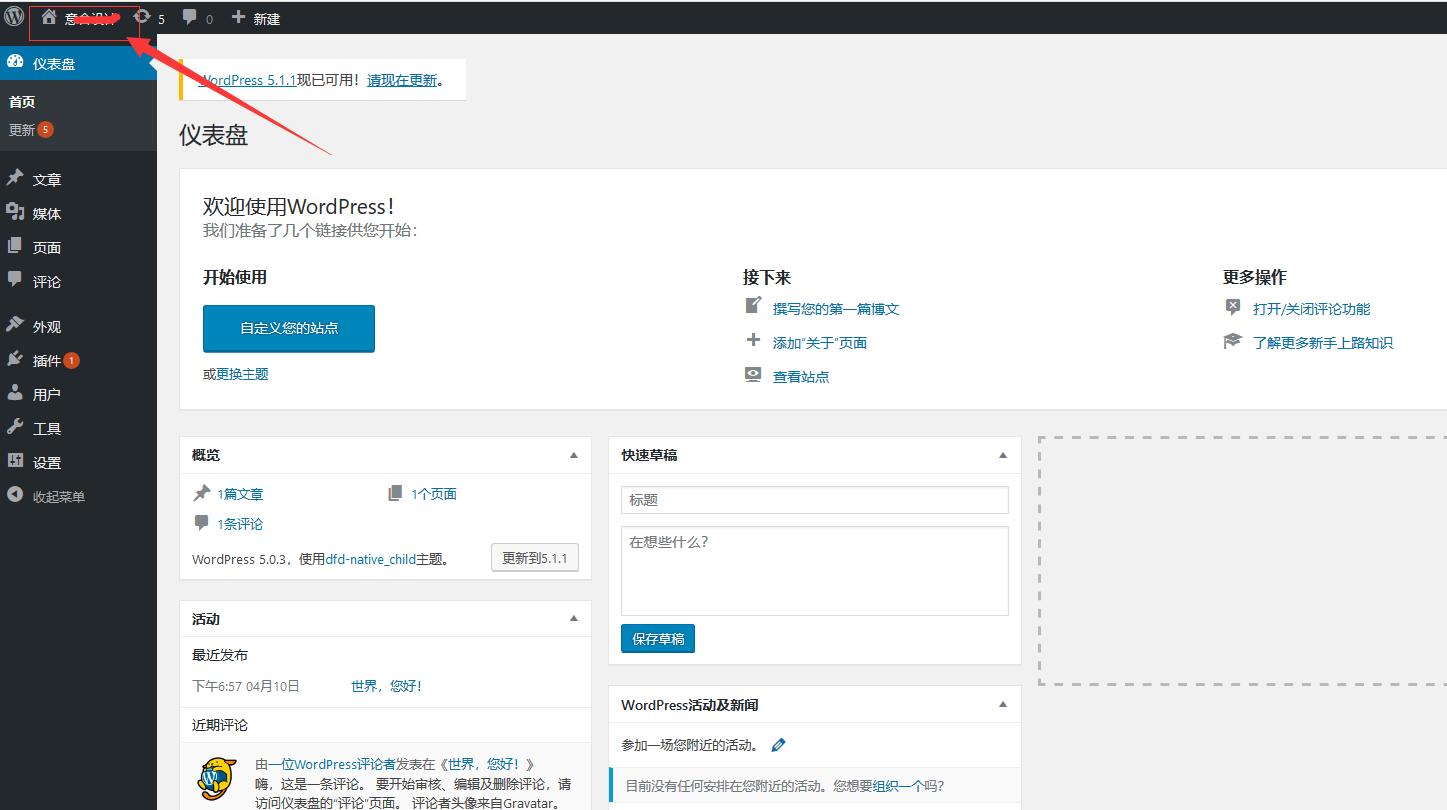Click the 自定义您的站点 button
This screenshot has height=810, width=1447.
click(x=289, y=328)
